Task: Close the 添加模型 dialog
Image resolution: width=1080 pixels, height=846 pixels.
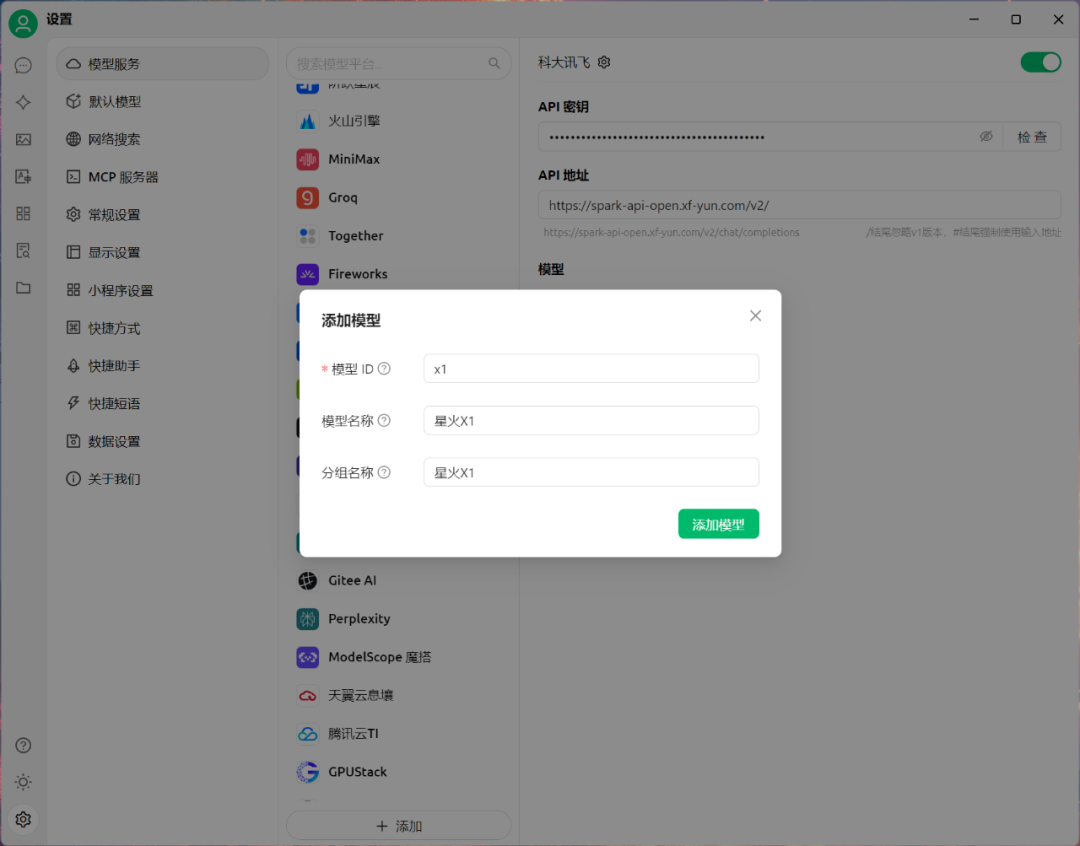Action: (755, 316)
